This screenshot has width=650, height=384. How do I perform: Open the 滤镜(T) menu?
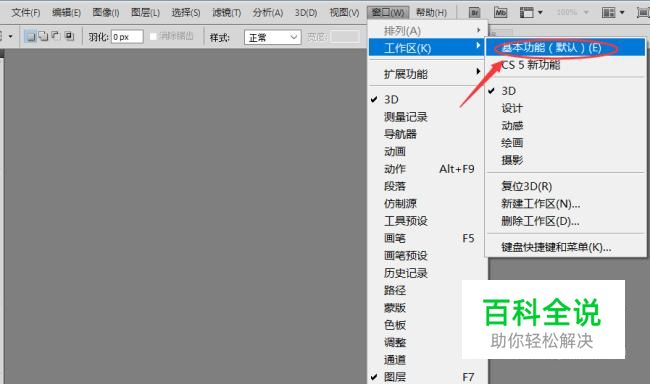coord(227,12)
